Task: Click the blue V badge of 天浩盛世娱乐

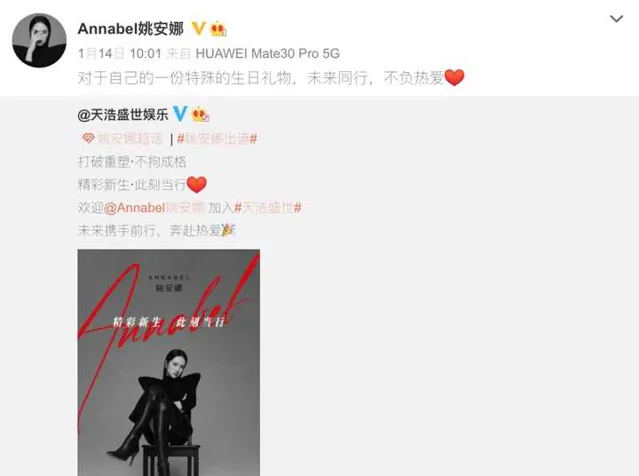Action: pos(180,114)
